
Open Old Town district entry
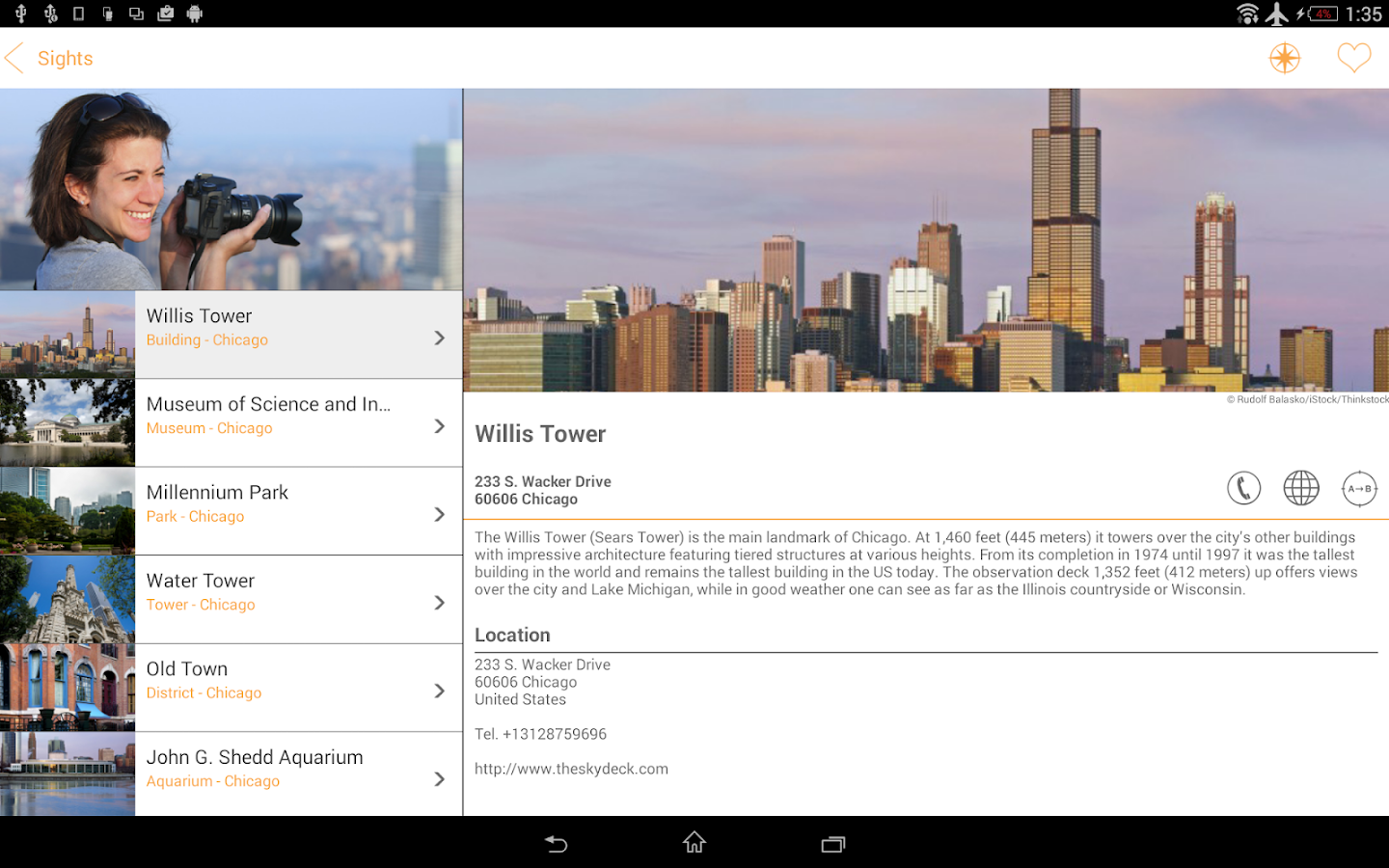[231, 688]
